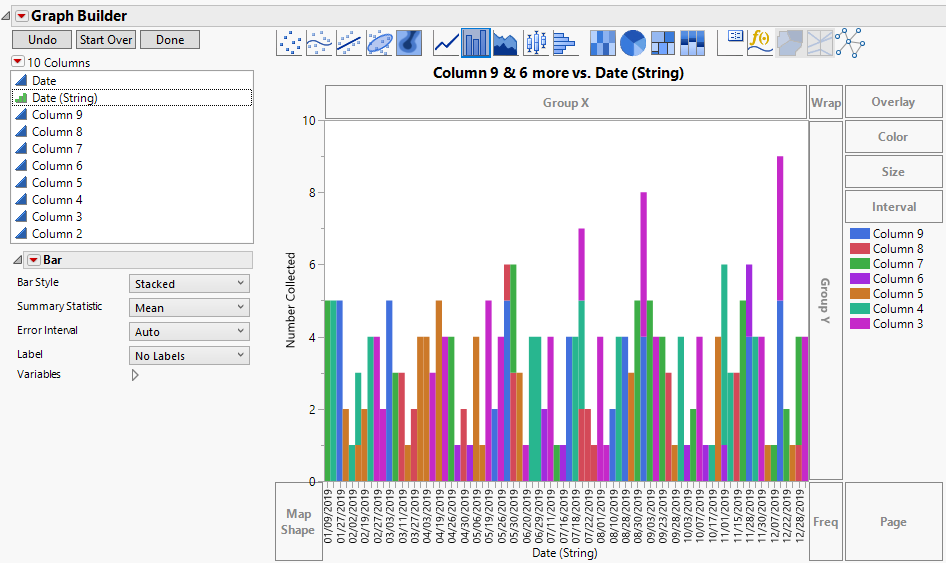Image resolution: width=946 pixels, height=563 pixels.
Task: Click the Undo button
Action: tap(42, 40)
